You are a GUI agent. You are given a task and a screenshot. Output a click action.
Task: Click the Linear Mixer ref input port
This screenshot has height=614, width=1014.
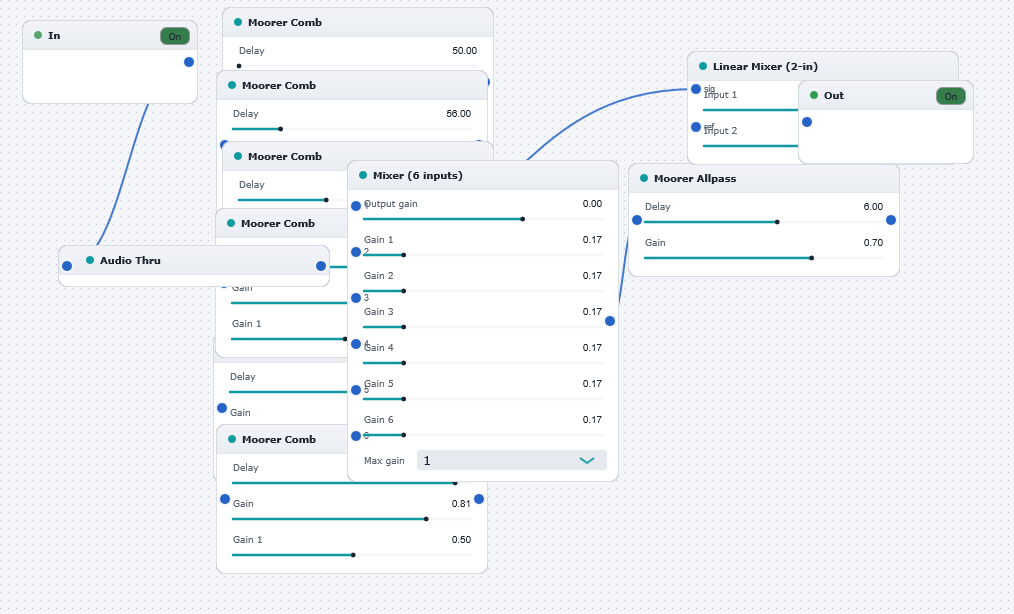click(696, 127)
